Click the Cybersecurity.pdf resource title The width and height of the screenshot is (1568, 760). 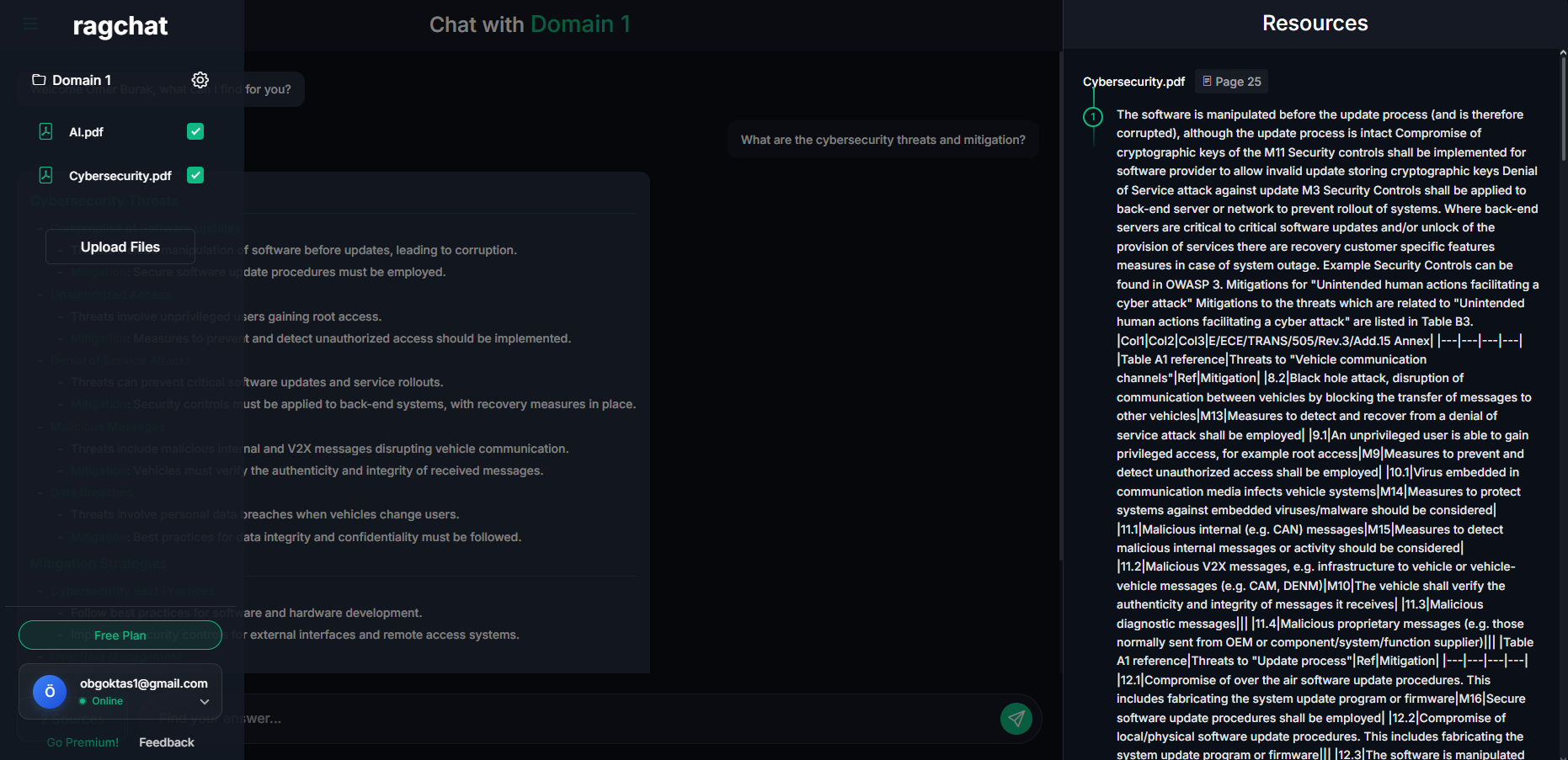click(1133, 82)
